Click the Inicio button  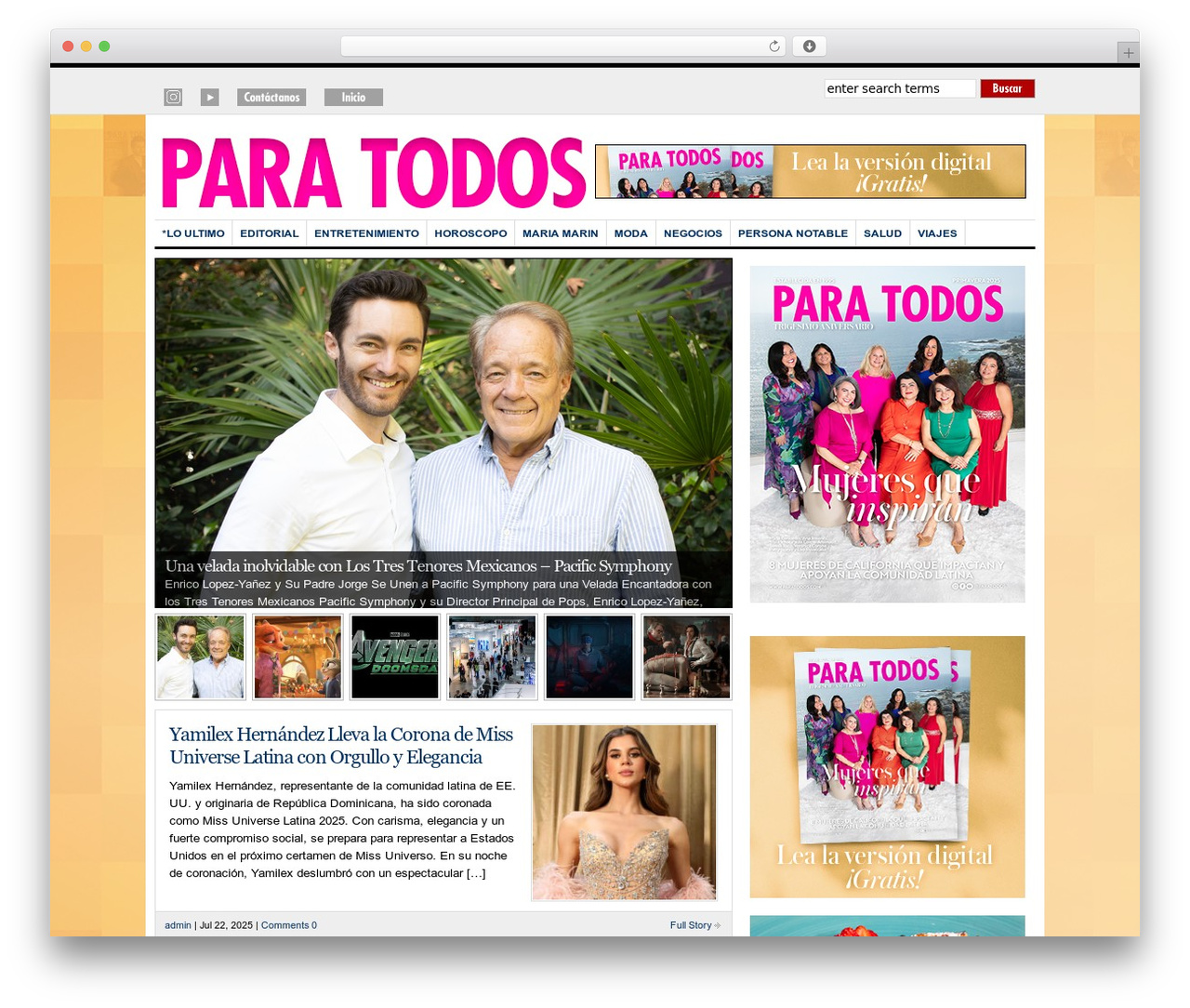(x=353, y=97)
